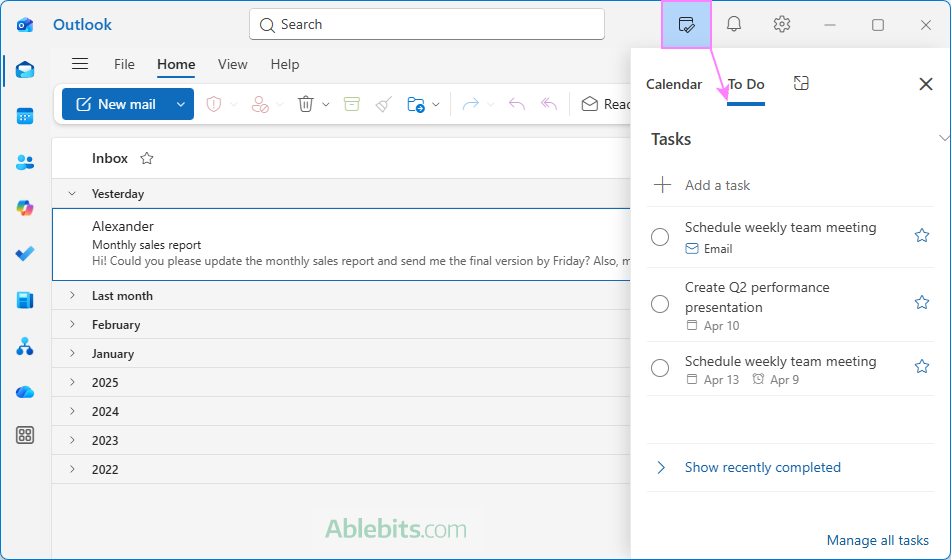Add Inbox to favorites star
This screenshot has height=560, width=951.
pyautogui.click(x=147, y=158)
